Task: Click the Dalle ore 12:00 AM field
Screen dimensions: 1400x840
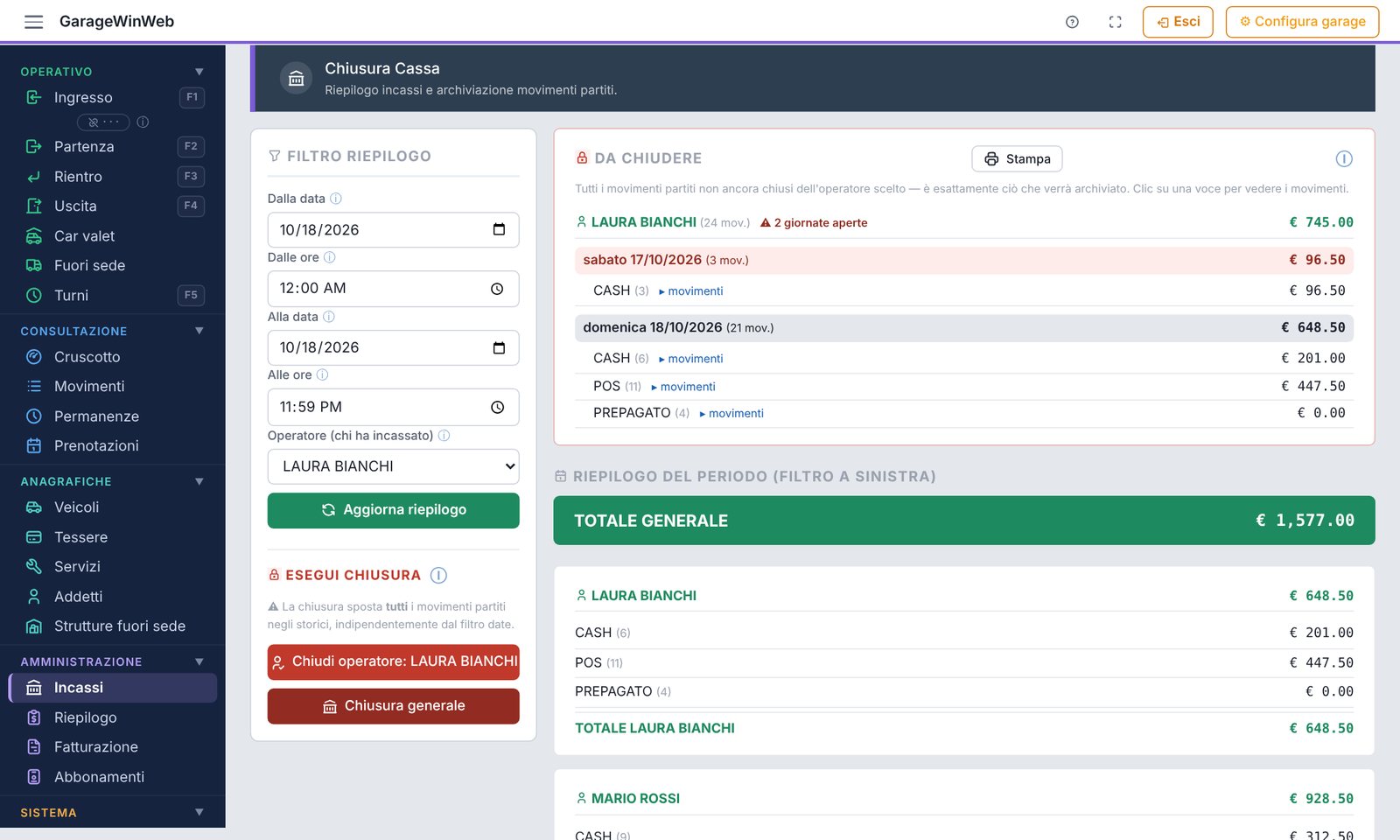Action: [x=393, y=289]
